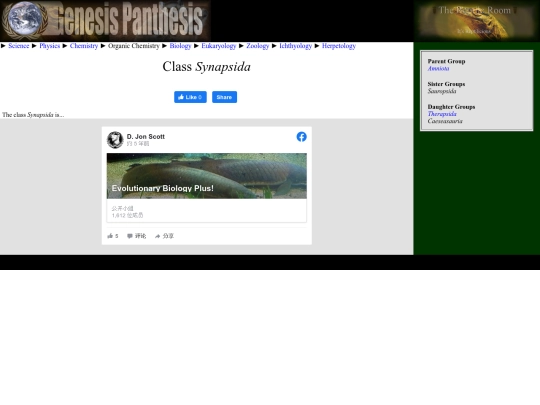Click the Daughter Groups heading

coord(451,107)
